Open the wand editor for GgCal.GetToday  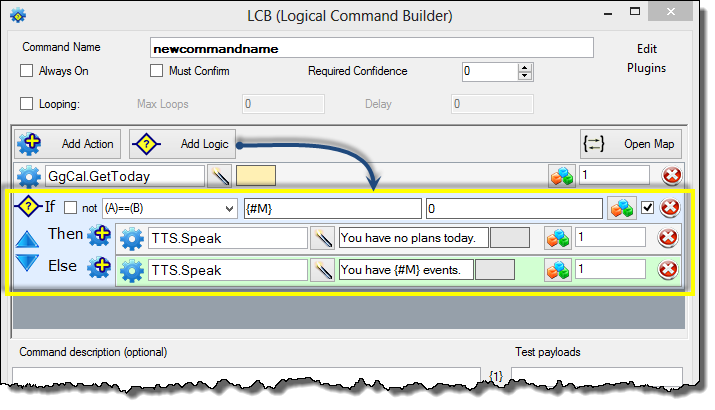[219, 176]
